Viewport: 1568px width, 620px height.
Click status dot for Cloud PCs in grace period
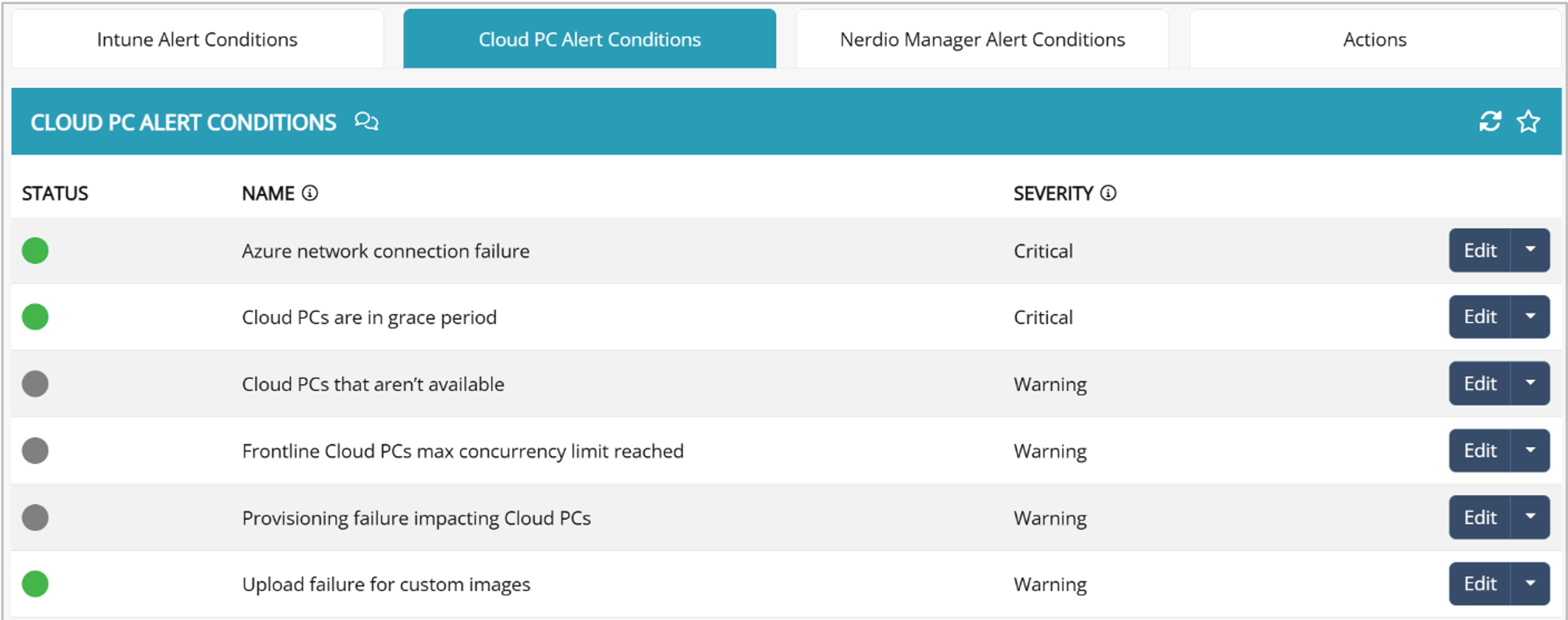(35, 317)
